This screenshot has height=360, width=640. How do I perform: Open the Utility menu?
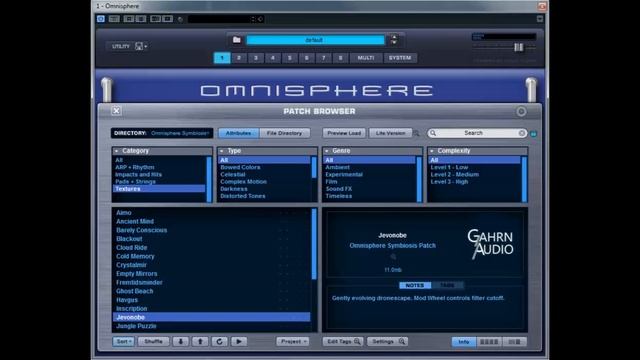tap(121, 46)
